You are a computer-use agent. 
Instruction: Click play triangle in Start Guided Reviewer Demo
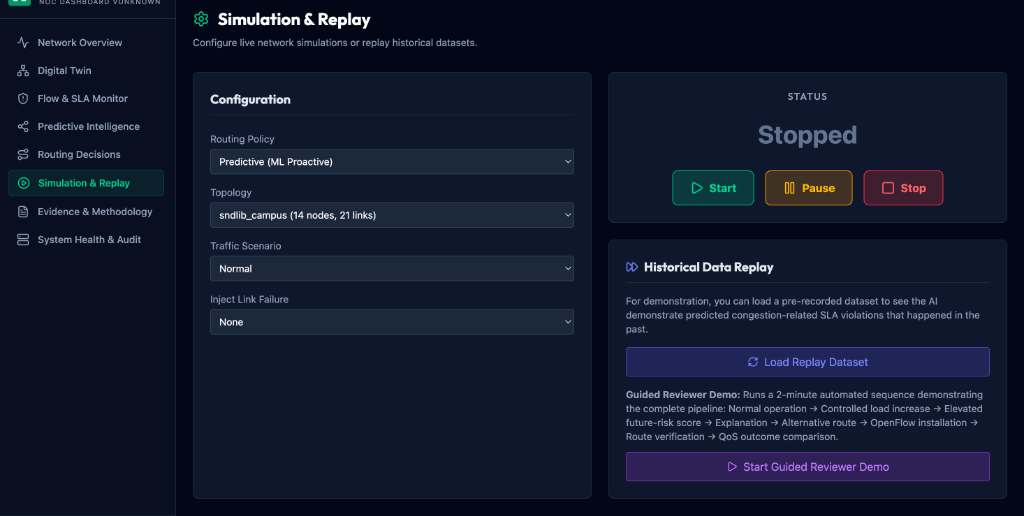pos(732,467)
